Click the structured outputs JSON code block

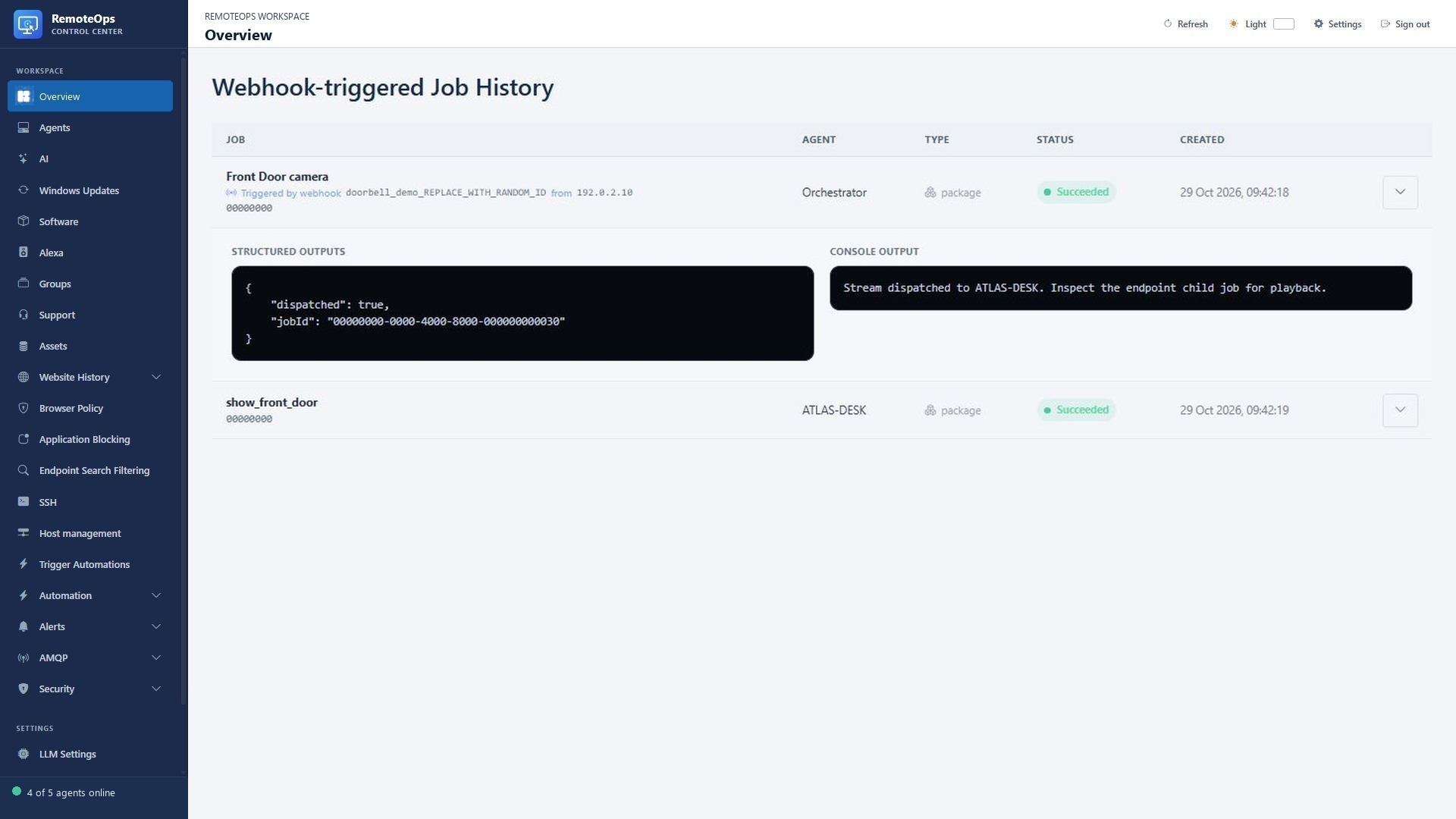(x=522, y=313)
